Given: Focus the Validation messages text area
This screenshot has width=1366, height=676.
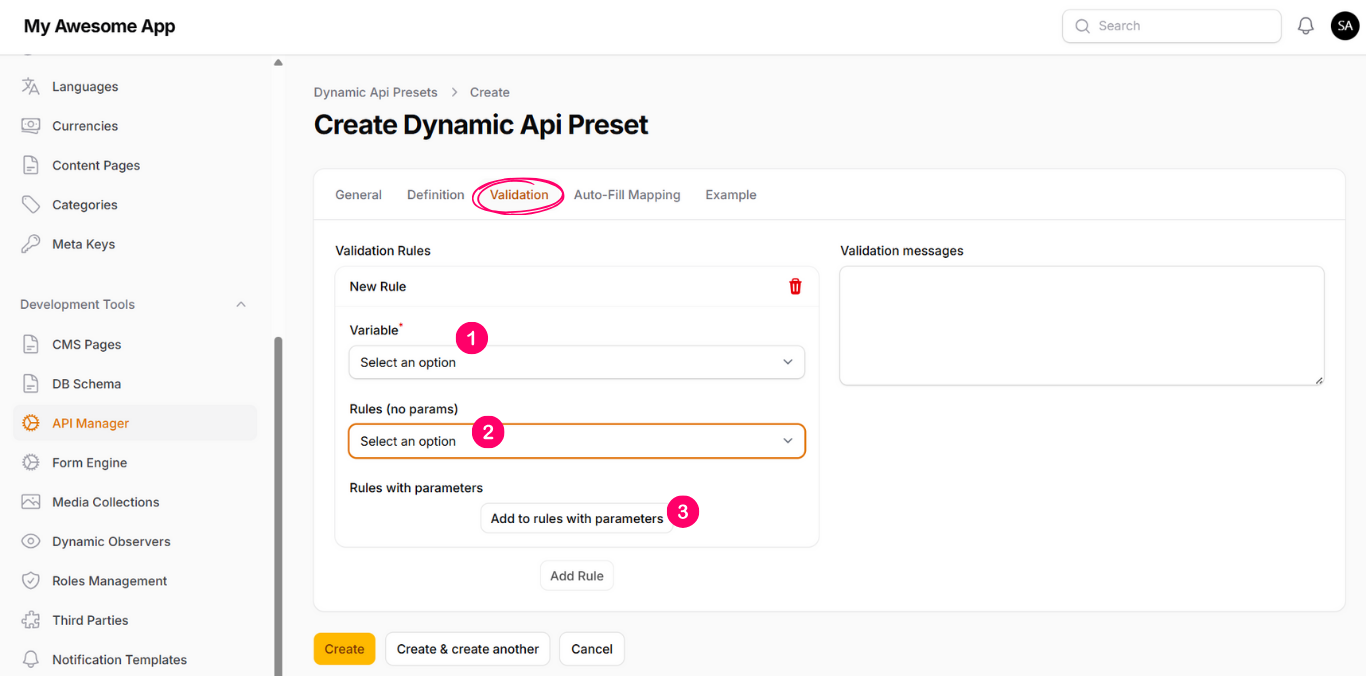Looking at the screenshot, I should pos(1081,325).
